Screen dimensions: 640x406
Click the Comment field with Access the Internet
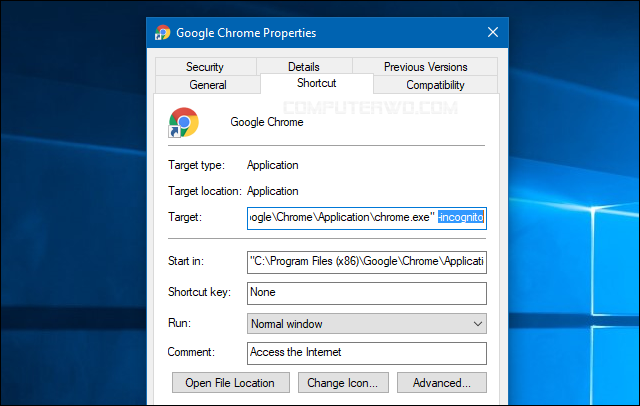[x=367, y=353]
